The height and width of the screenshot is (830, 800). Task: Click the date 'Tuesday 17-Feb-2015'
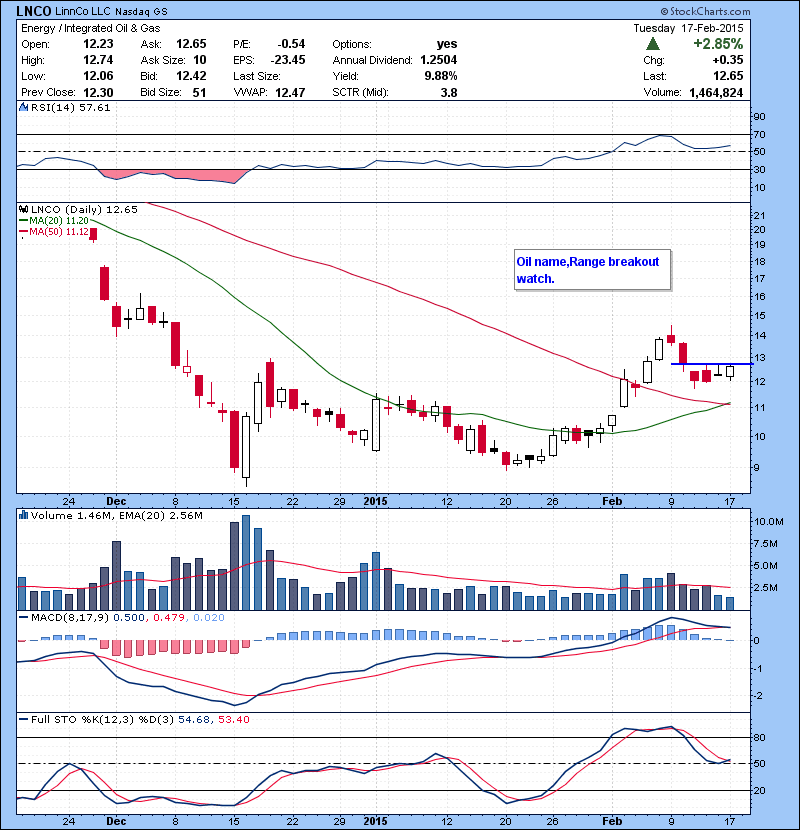pyautogui.click(x=688, y=28)
